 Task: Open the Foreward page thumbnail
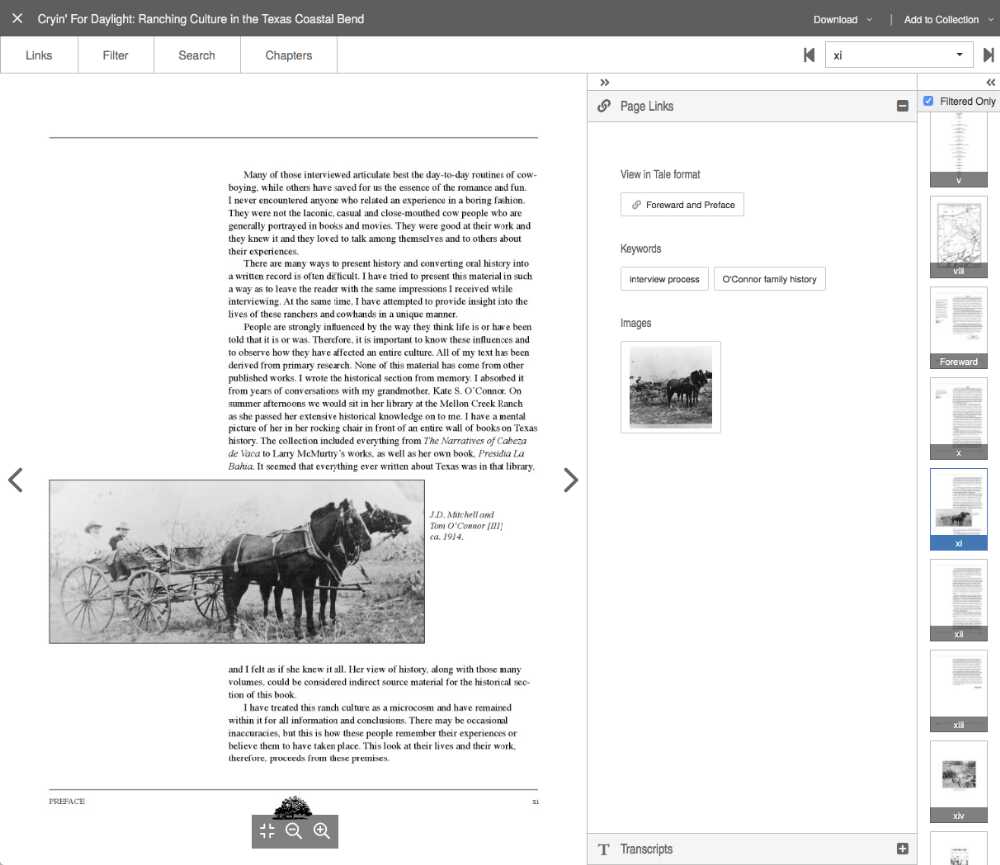959,327
